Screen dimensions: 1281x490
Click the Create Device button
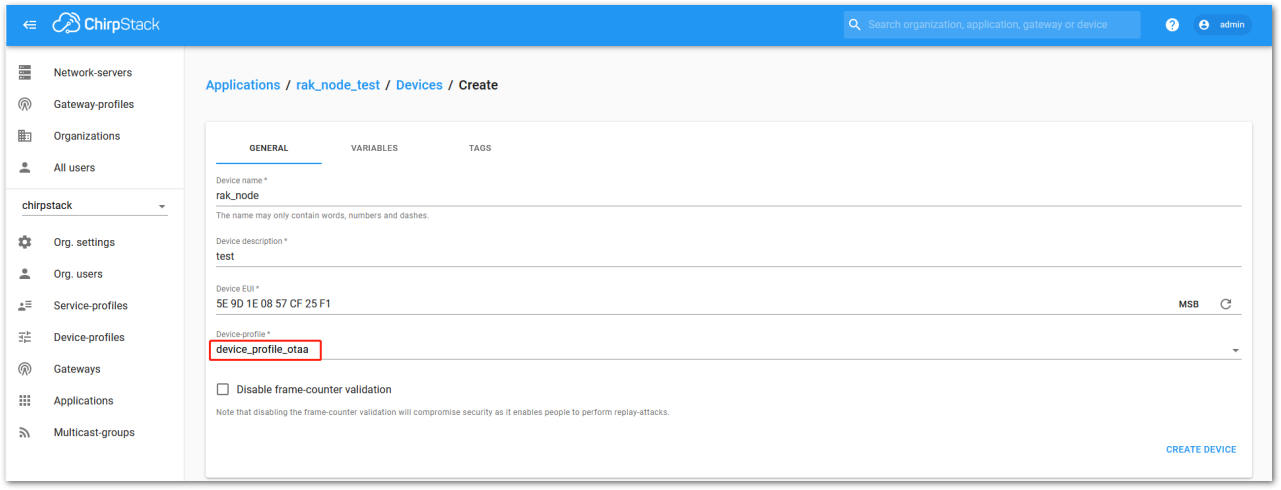tap(1201, 450)
